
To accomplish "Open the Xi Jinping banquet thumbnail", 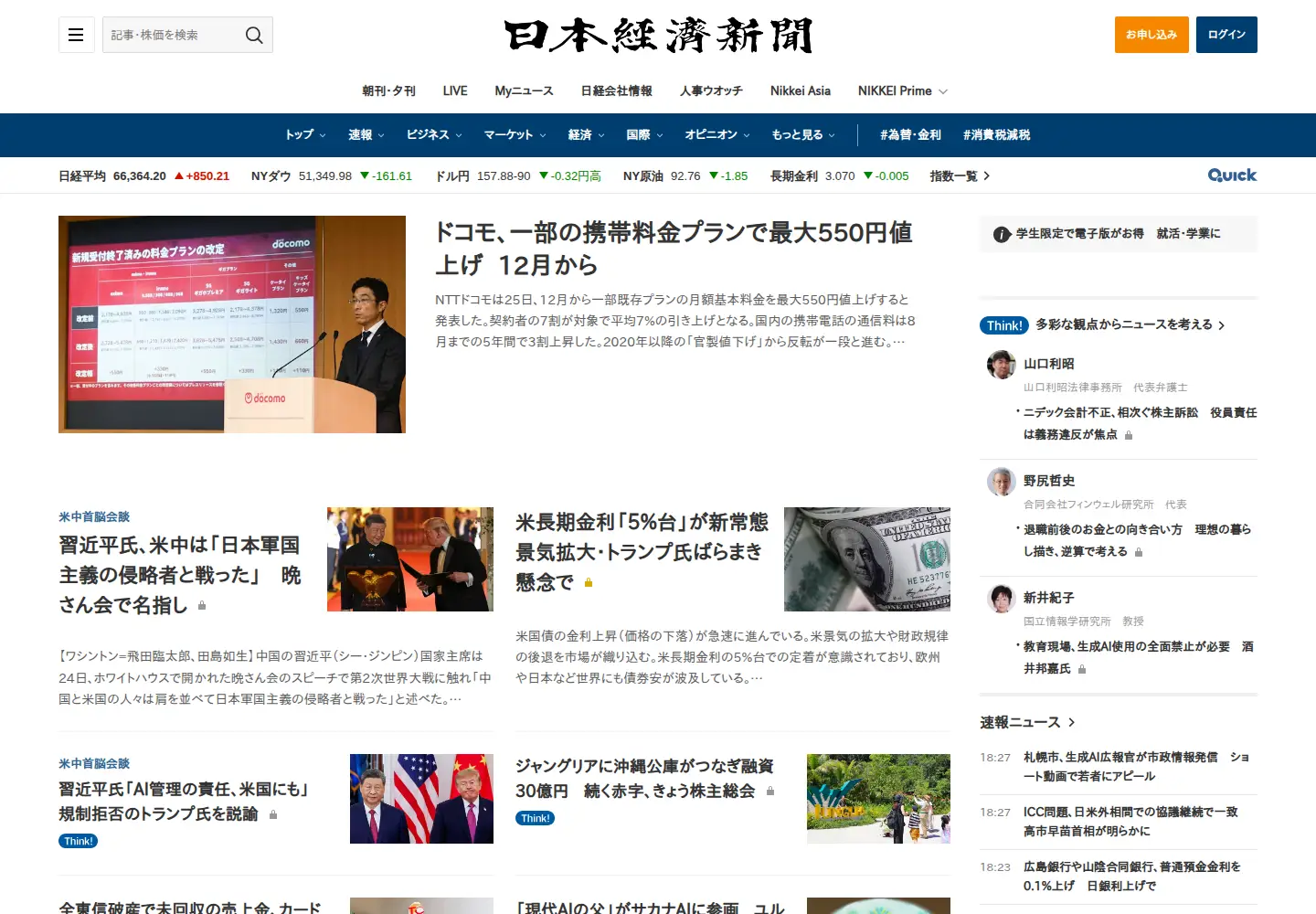I will [x=410, y=559].
